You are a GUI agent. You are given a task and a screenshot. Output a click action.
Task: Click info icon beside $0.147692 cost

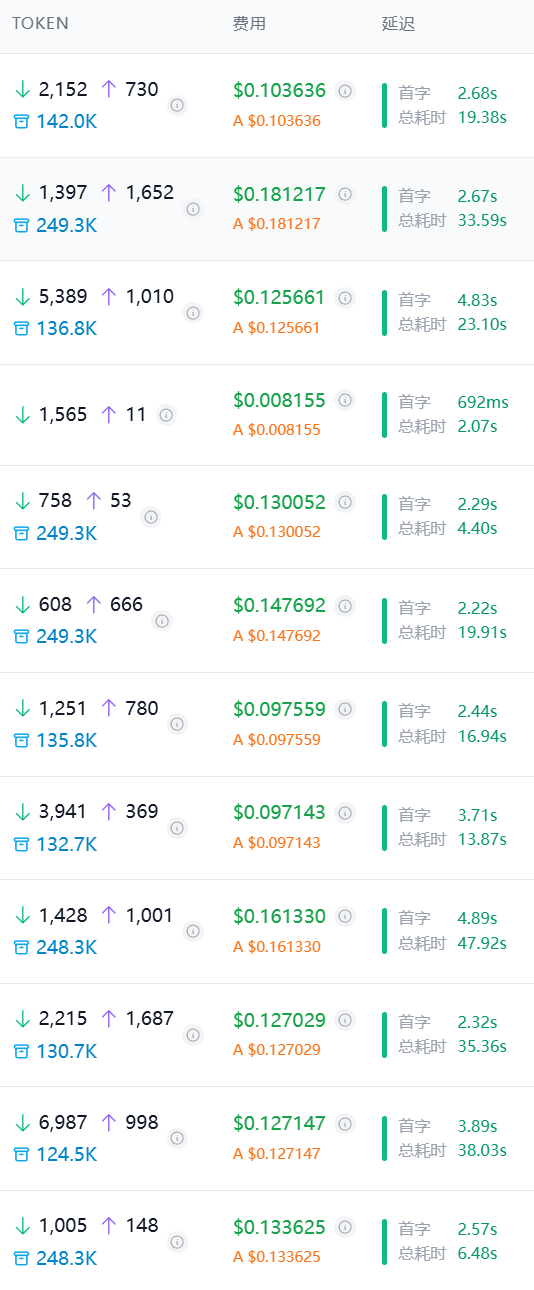tap(345, 605)
